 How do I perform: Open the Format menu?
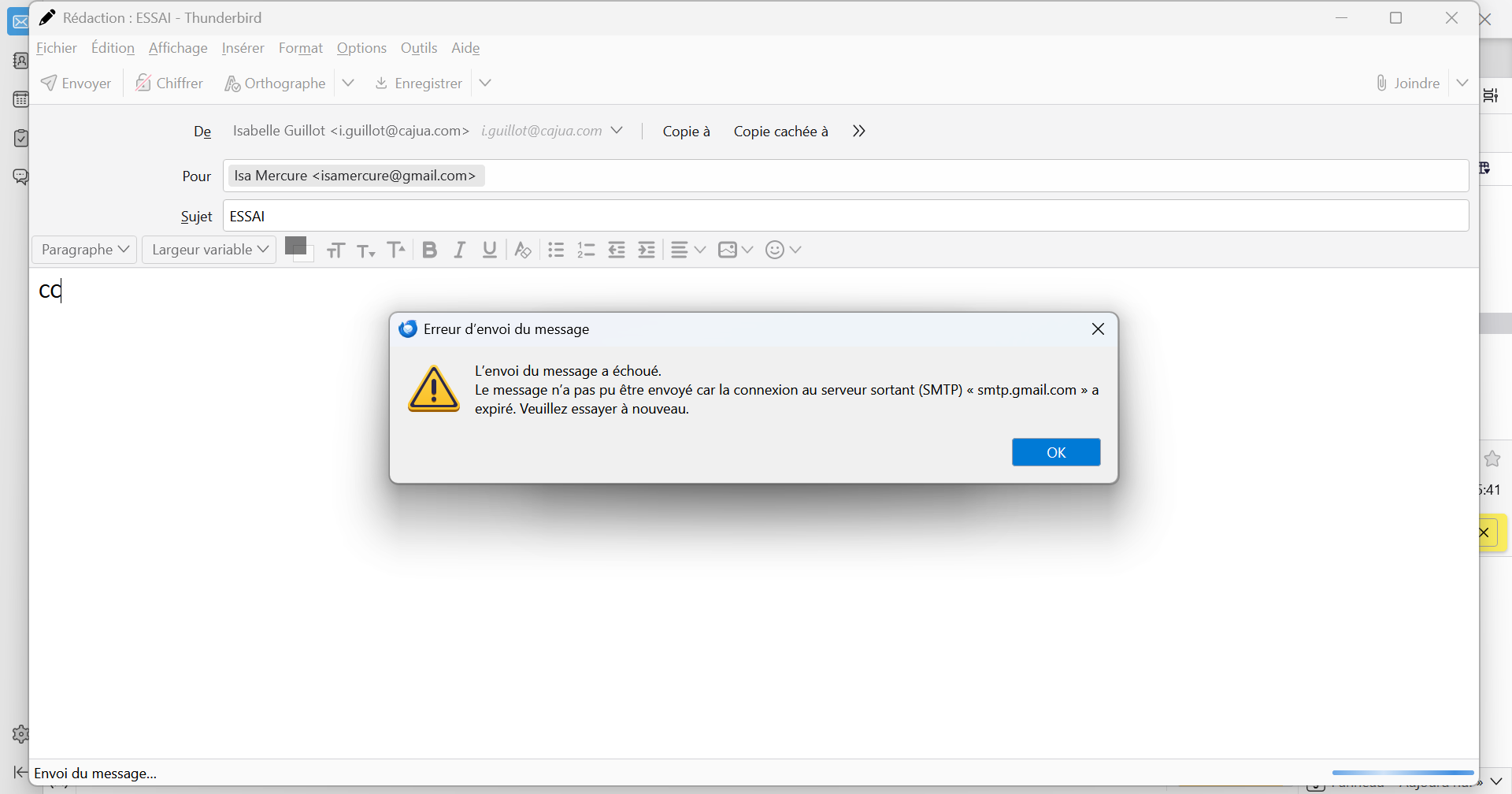tap(301, 48)
